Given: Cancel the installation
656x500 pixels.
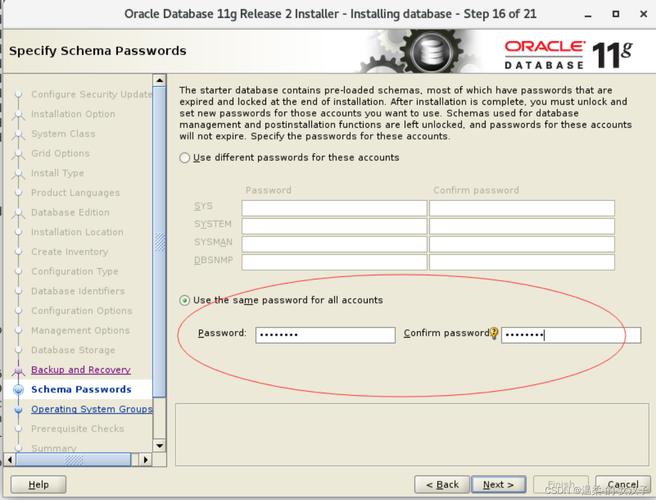Looking at the screenshot, I should tap(623, 485).
